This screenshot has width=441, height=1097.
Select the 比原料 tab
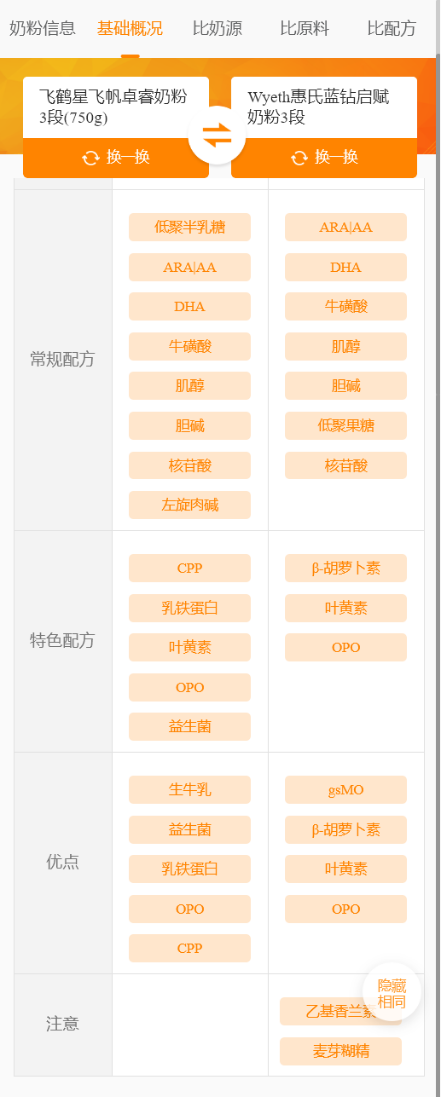click(x=304, y=29)
